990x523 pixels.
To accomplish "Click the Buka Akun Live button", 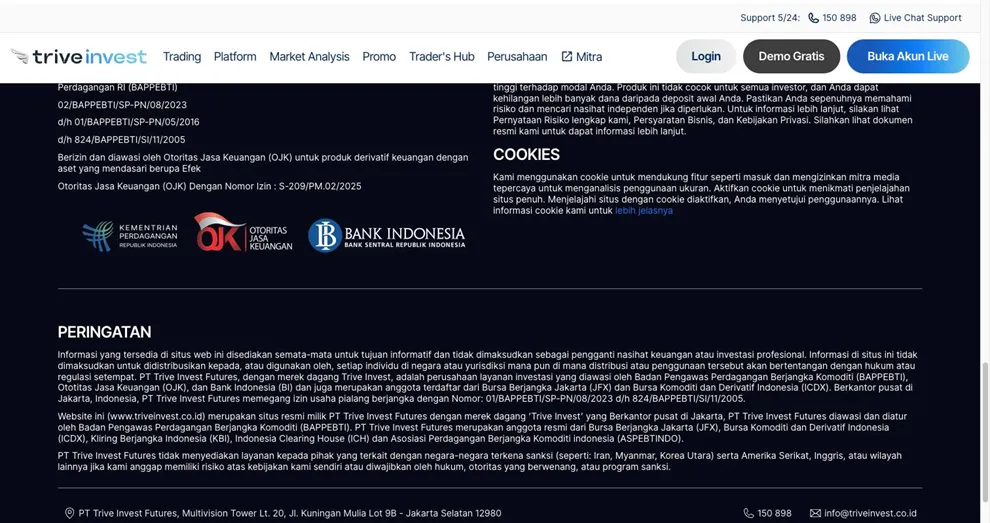I will tap(908, 56).
